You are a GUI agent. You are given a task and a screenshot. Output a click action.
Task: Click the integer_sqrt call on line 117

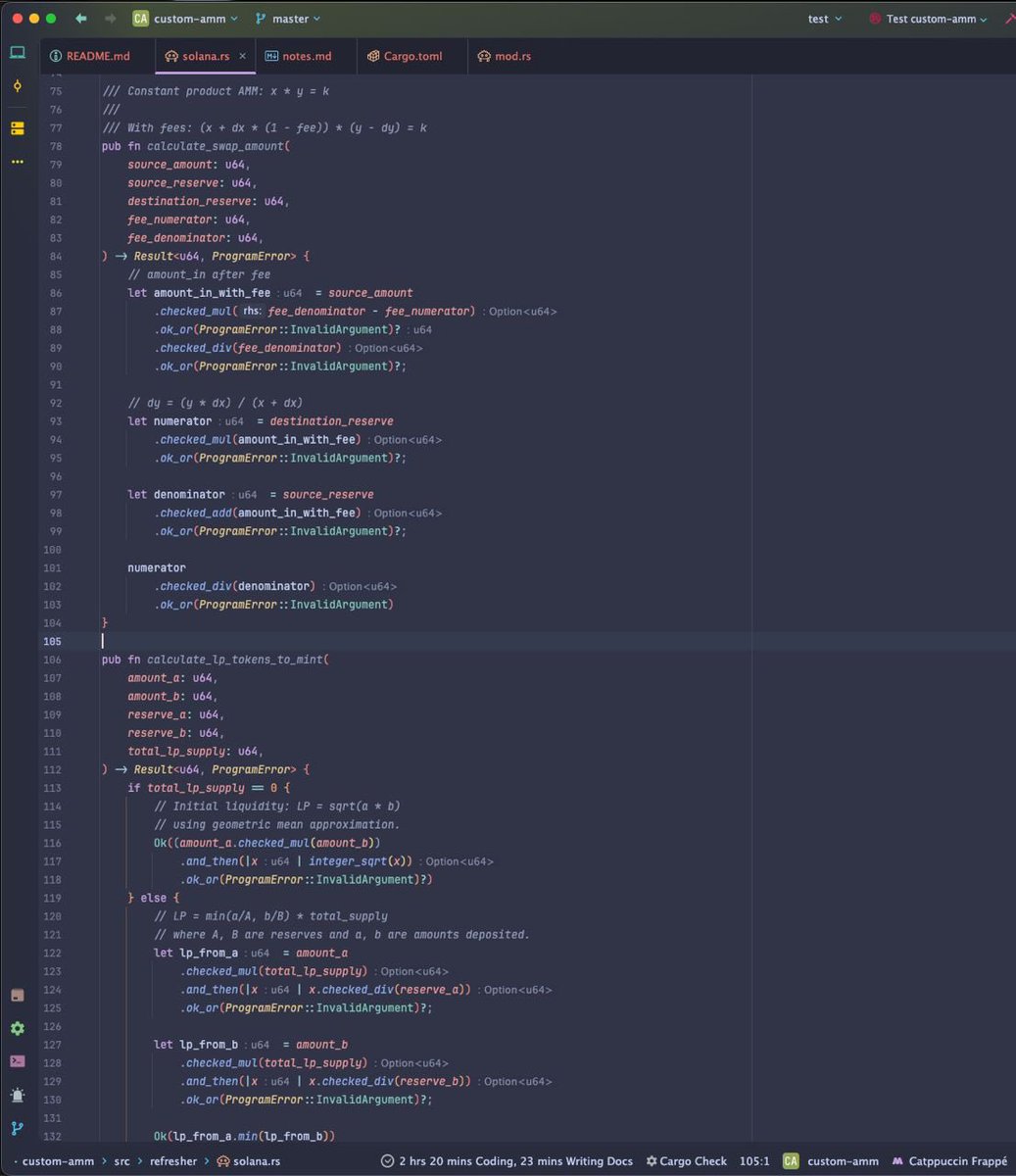pos(361,861)
